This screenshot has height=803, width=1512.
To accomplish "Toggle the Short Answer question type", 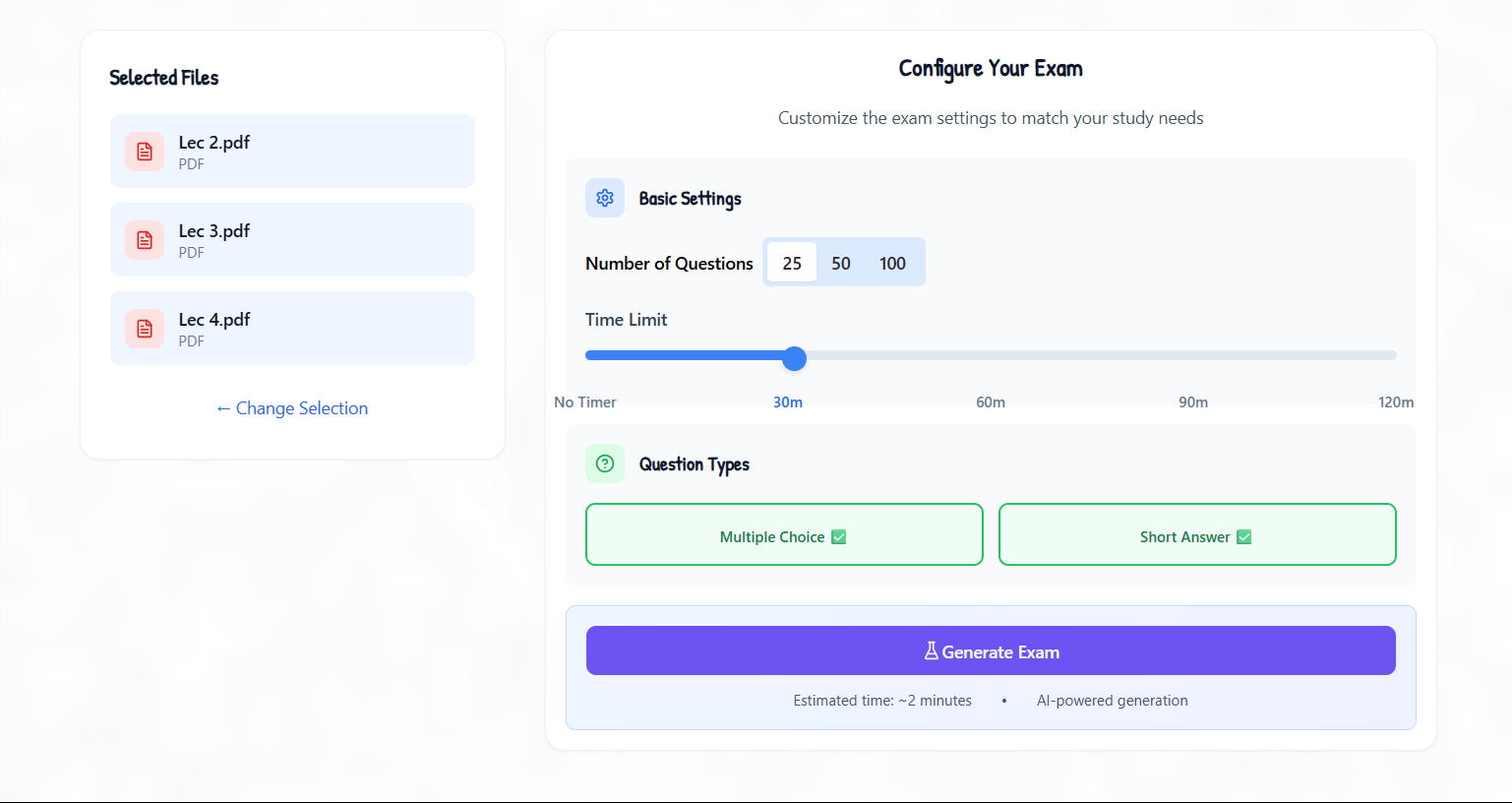I will click(1197, 534).
